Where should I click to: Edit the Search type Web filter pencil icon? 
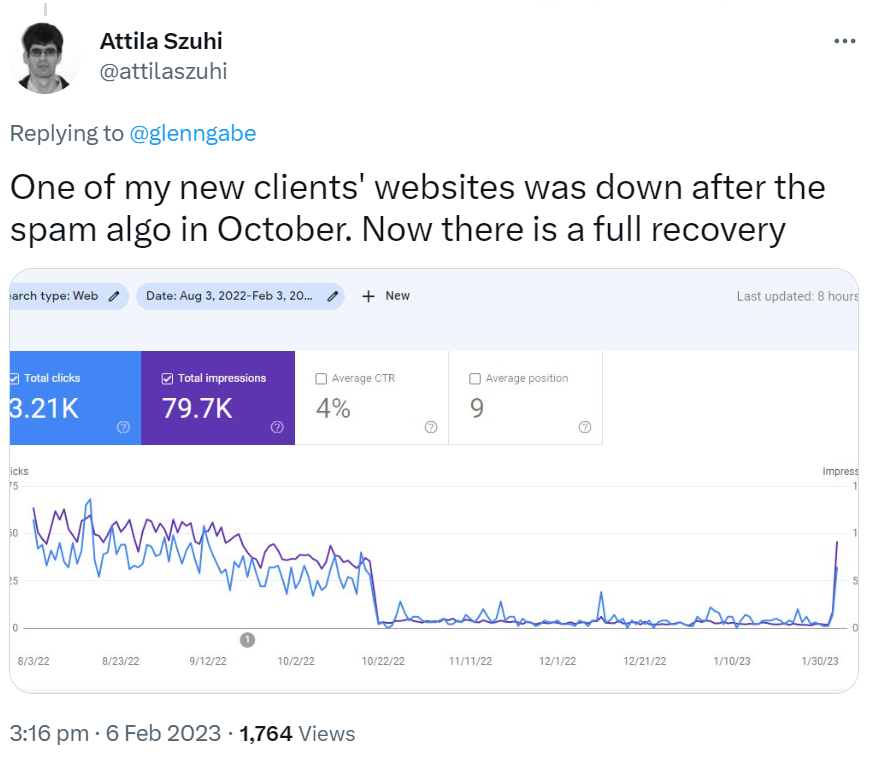tap(112, 296)
